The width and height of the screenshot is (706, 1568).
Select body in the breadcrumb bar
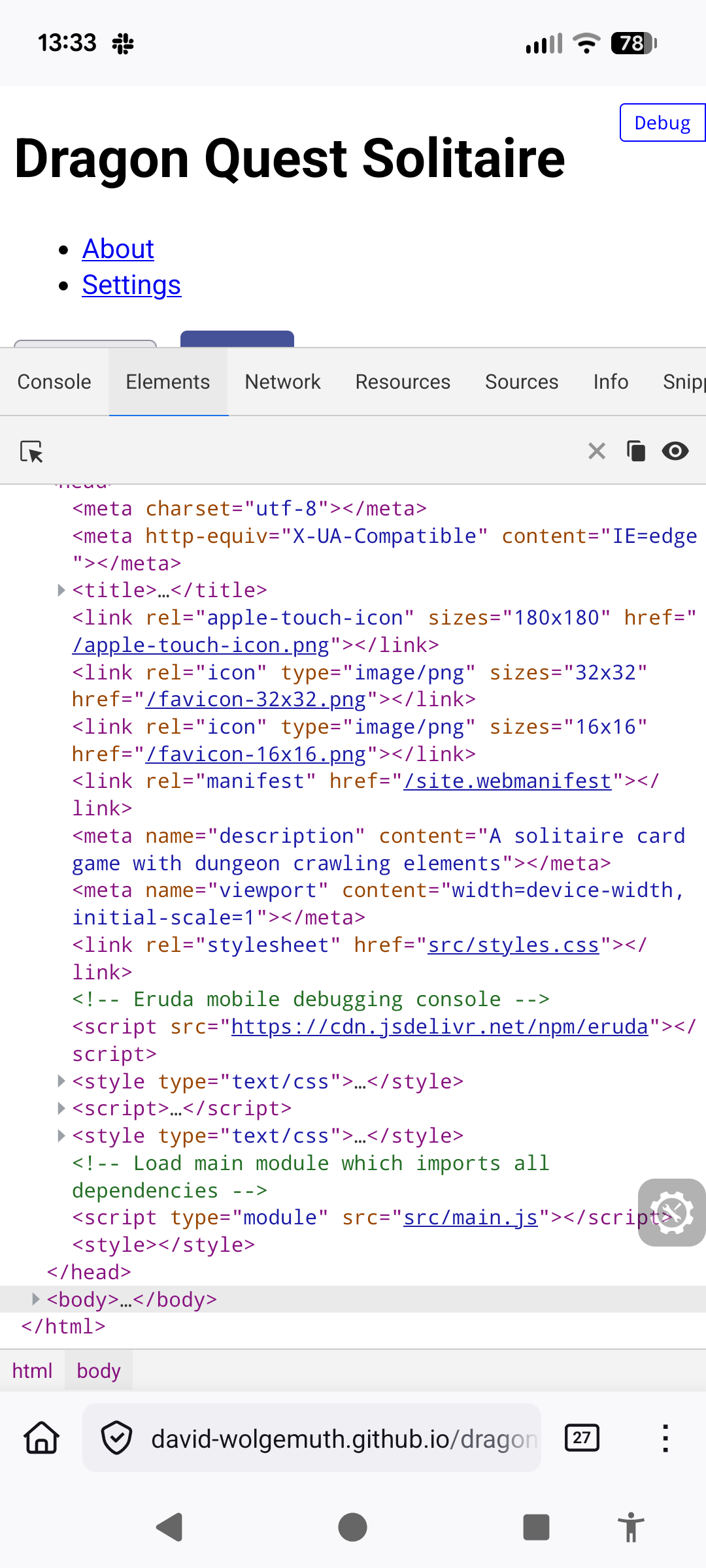tap(99, 1371)
